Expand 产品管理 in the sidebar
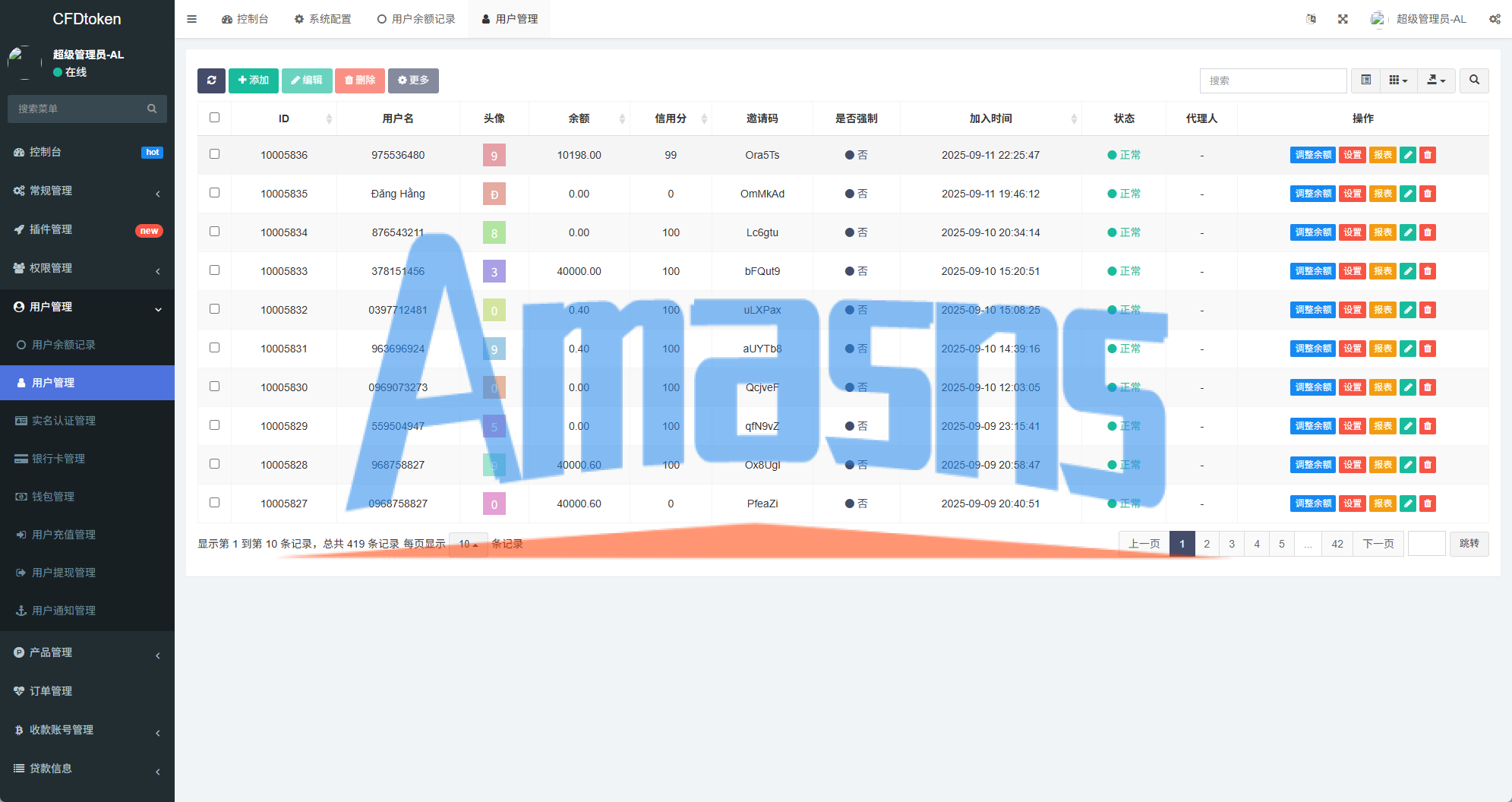Image resolution: width=1512 pixels, height=802 pixels. click(87, 652)
